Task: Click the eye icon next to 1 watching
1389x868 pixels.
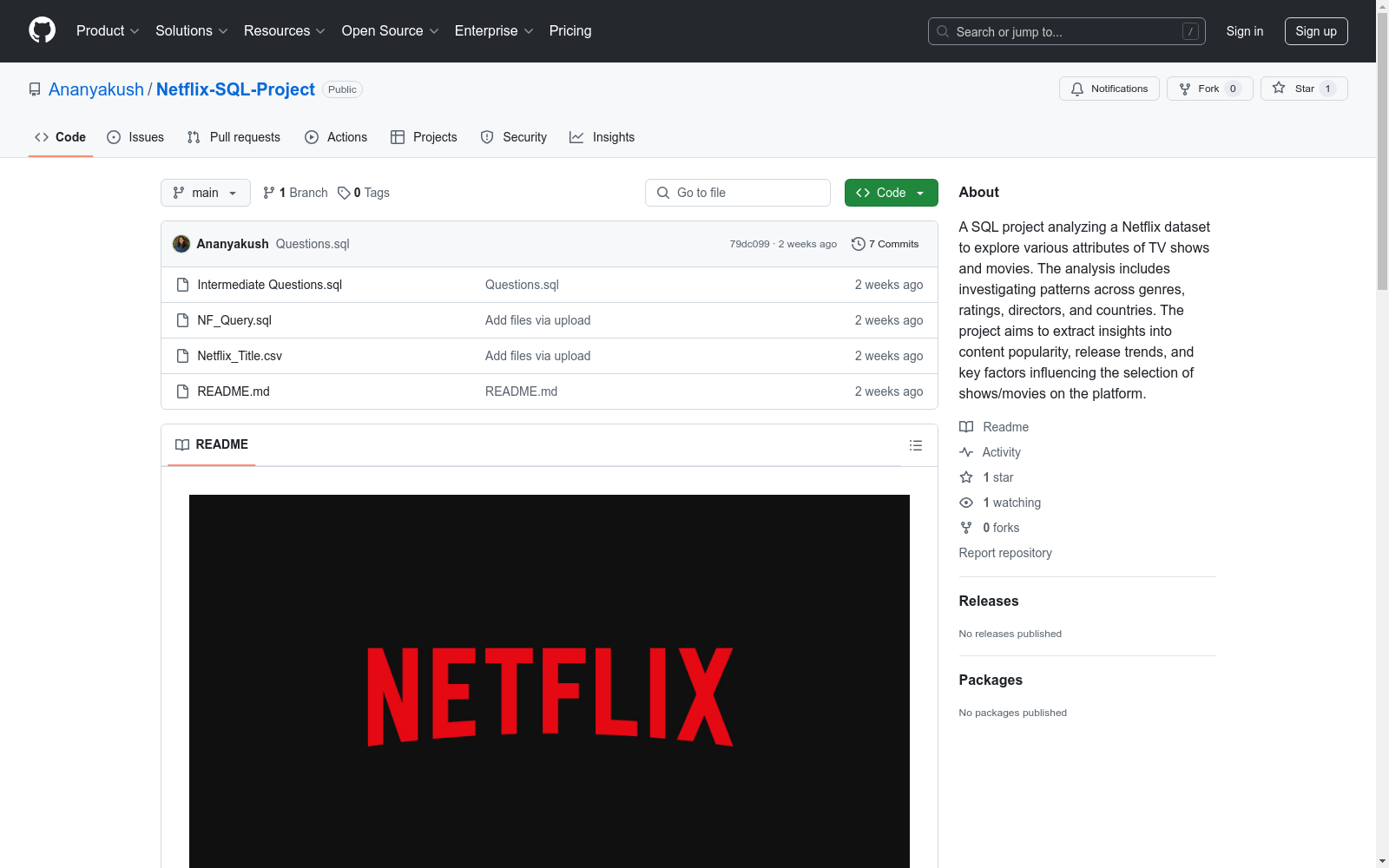Action: pyautogui.click(x=966, y=503)
